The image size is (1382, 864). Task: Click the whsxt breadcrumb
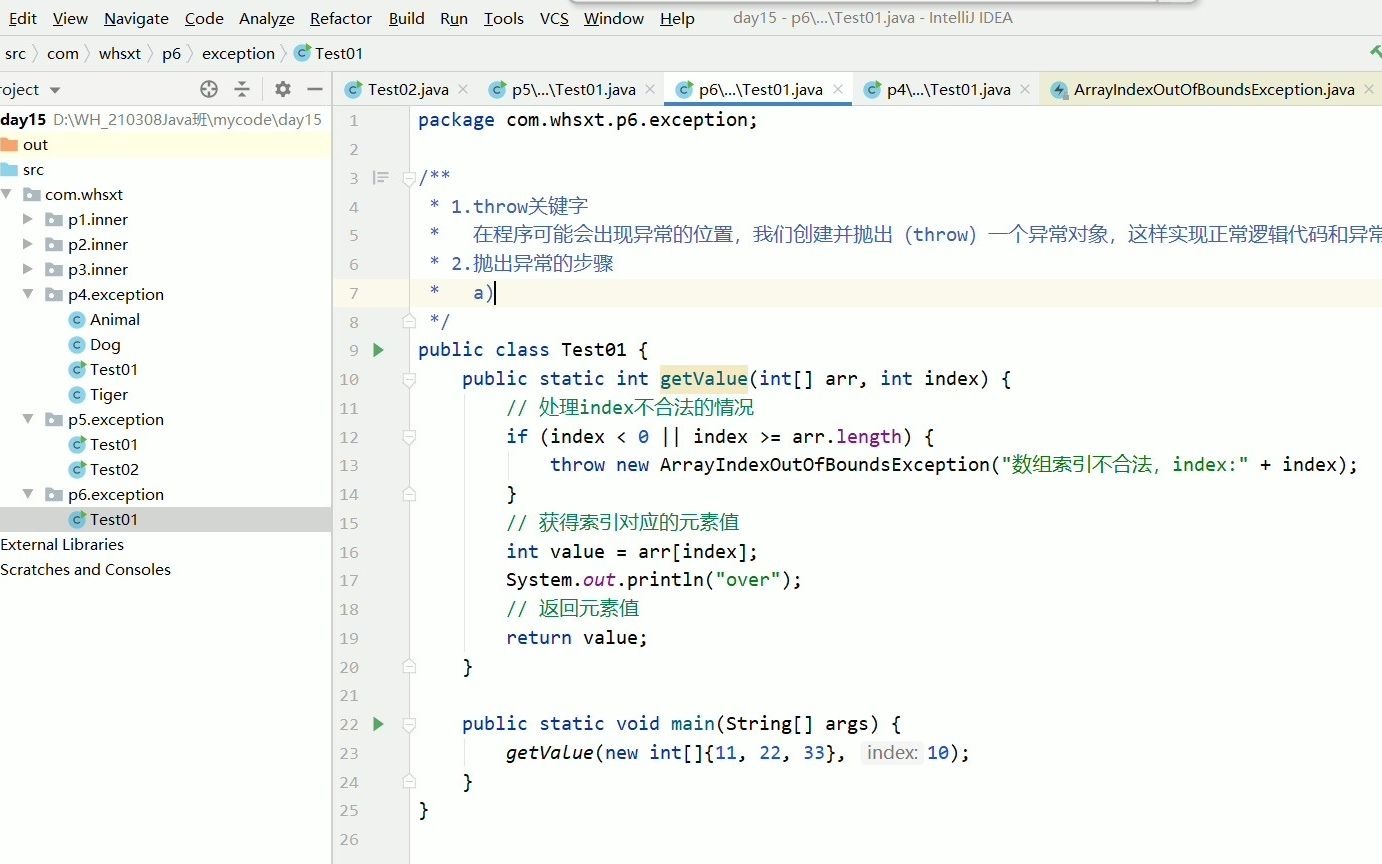click(120, 54)
